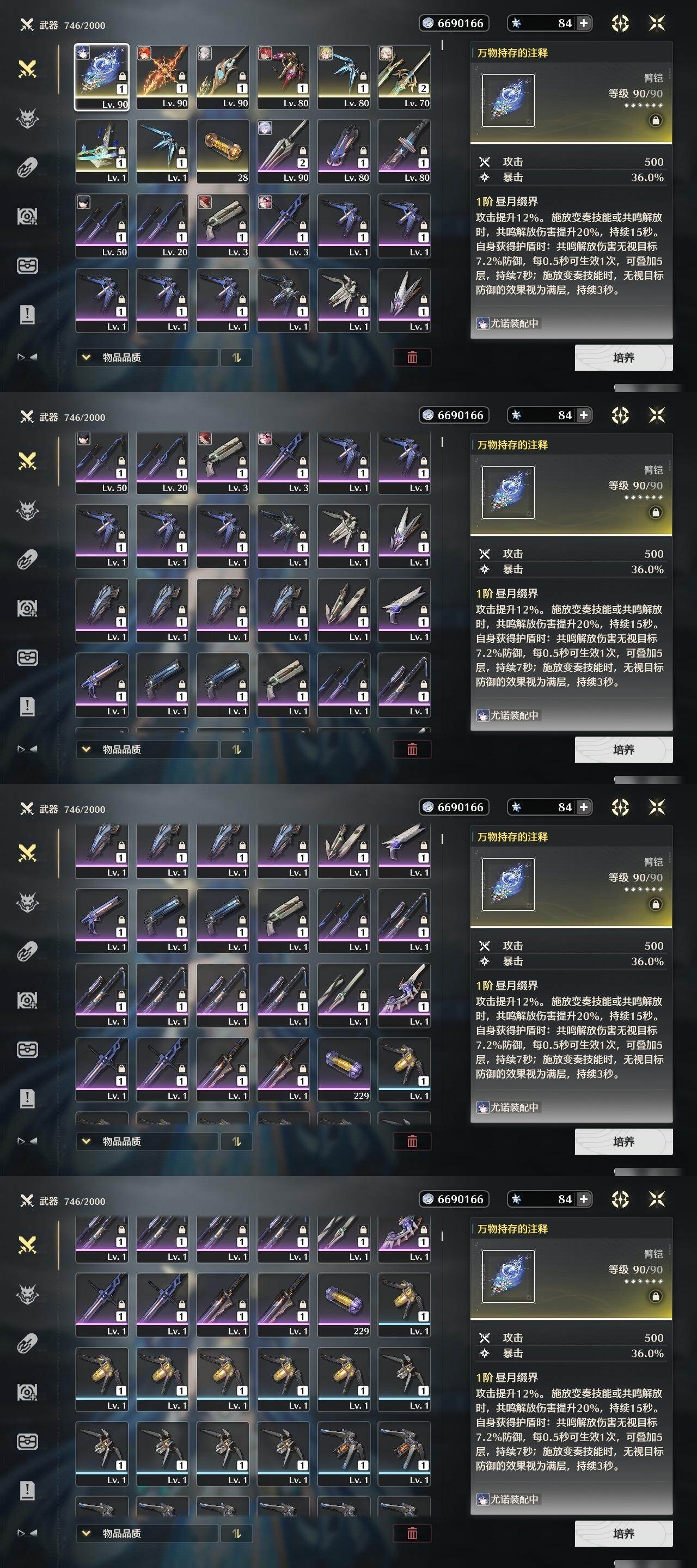Click the crosshair target icon beside the 84 counter, topmost view
Screen dimensions: 697x1568
click(x=620, y=23)
